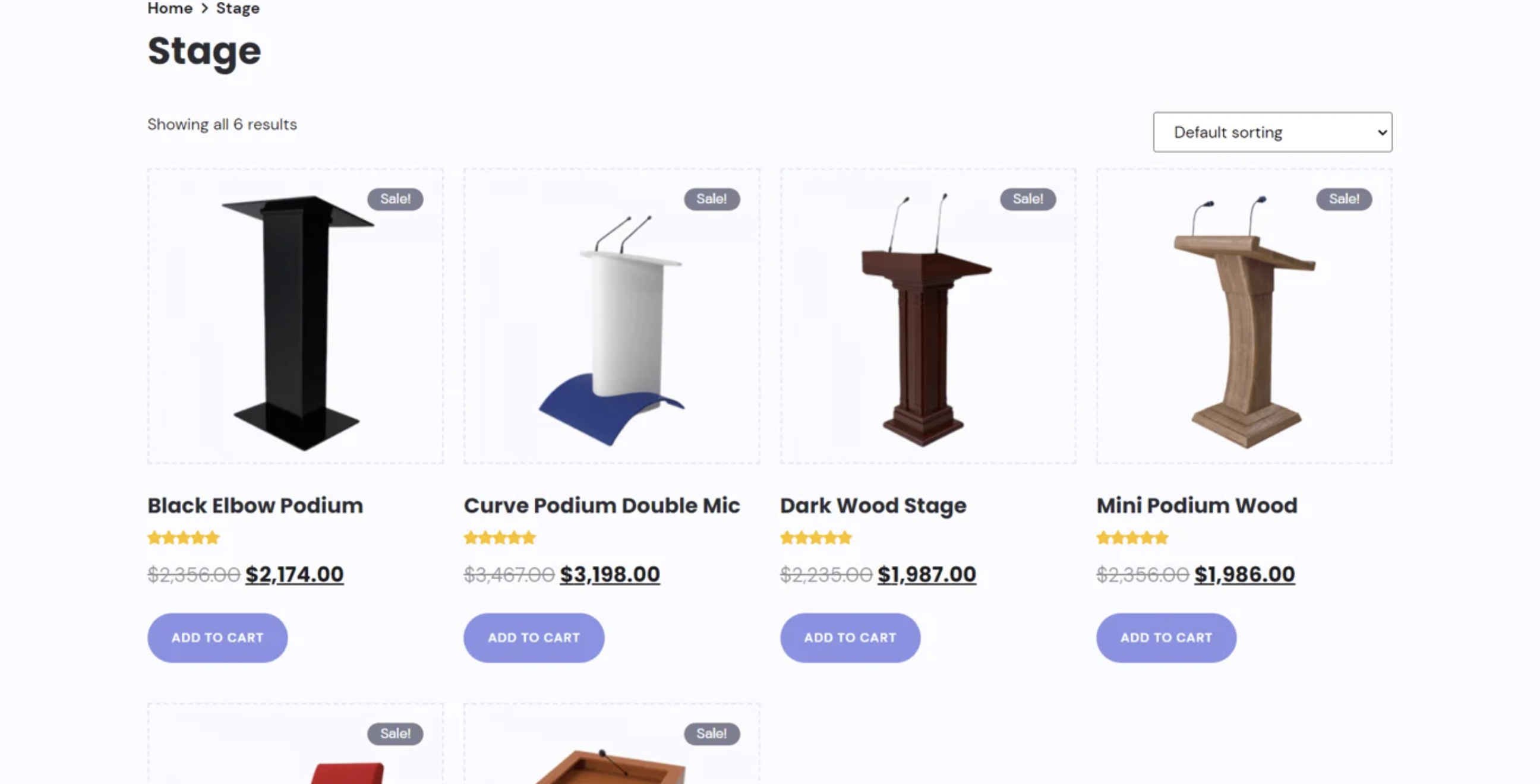Go to Home breadcrumb link

pyautogui.click(x=170, y=8)
